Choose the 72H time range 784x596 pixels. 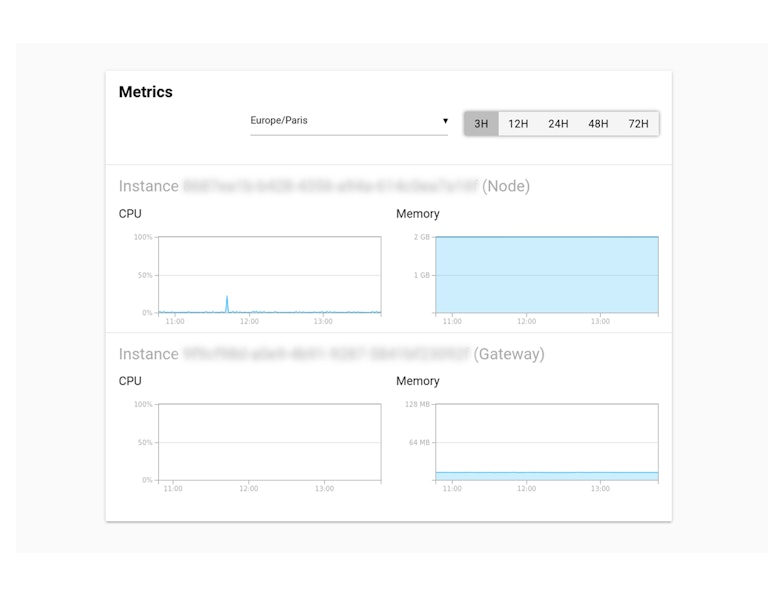tap(638, 124)
